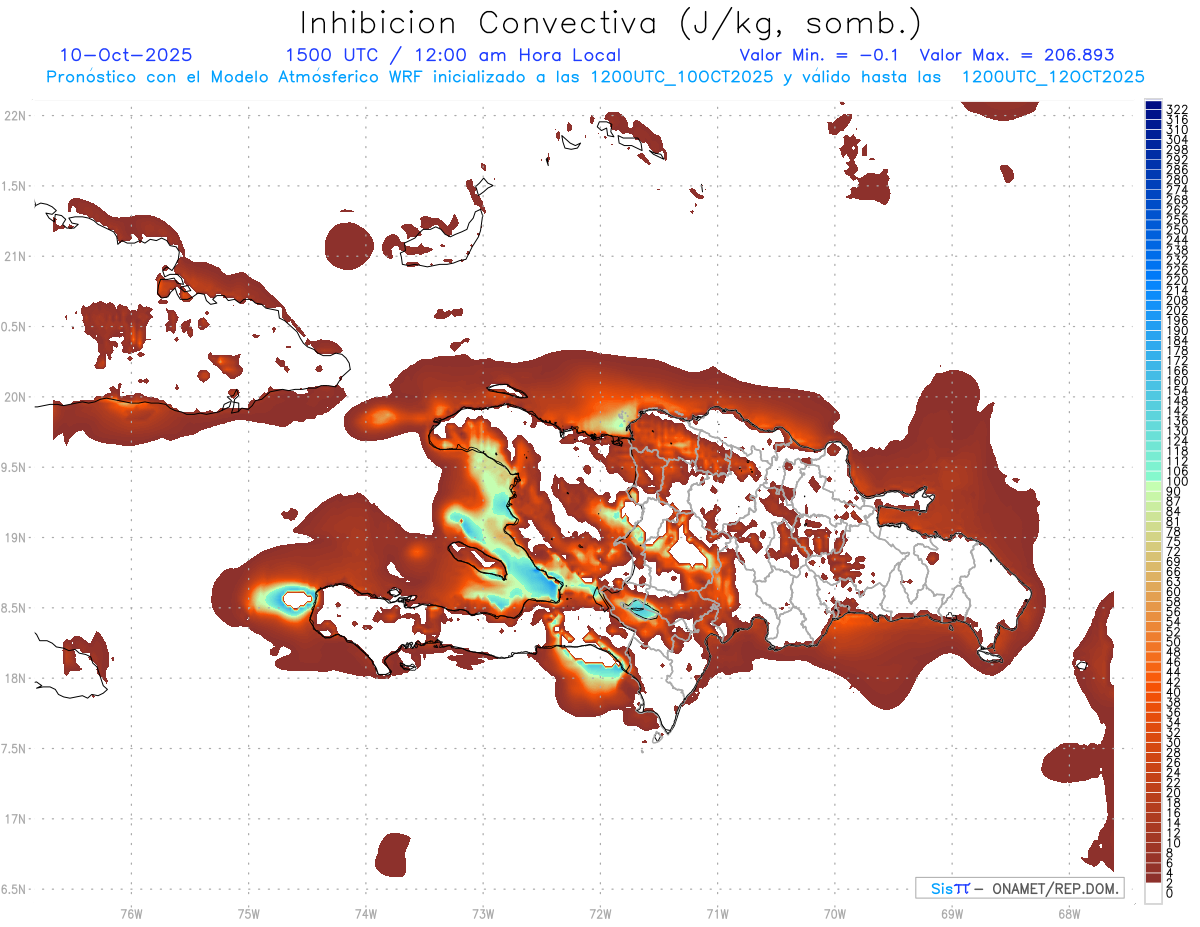1200x927 pixels.
Task: Click the 'Valor Max. = 206.893' readout
Action: pyautogui.click(x=1017, y=56)
